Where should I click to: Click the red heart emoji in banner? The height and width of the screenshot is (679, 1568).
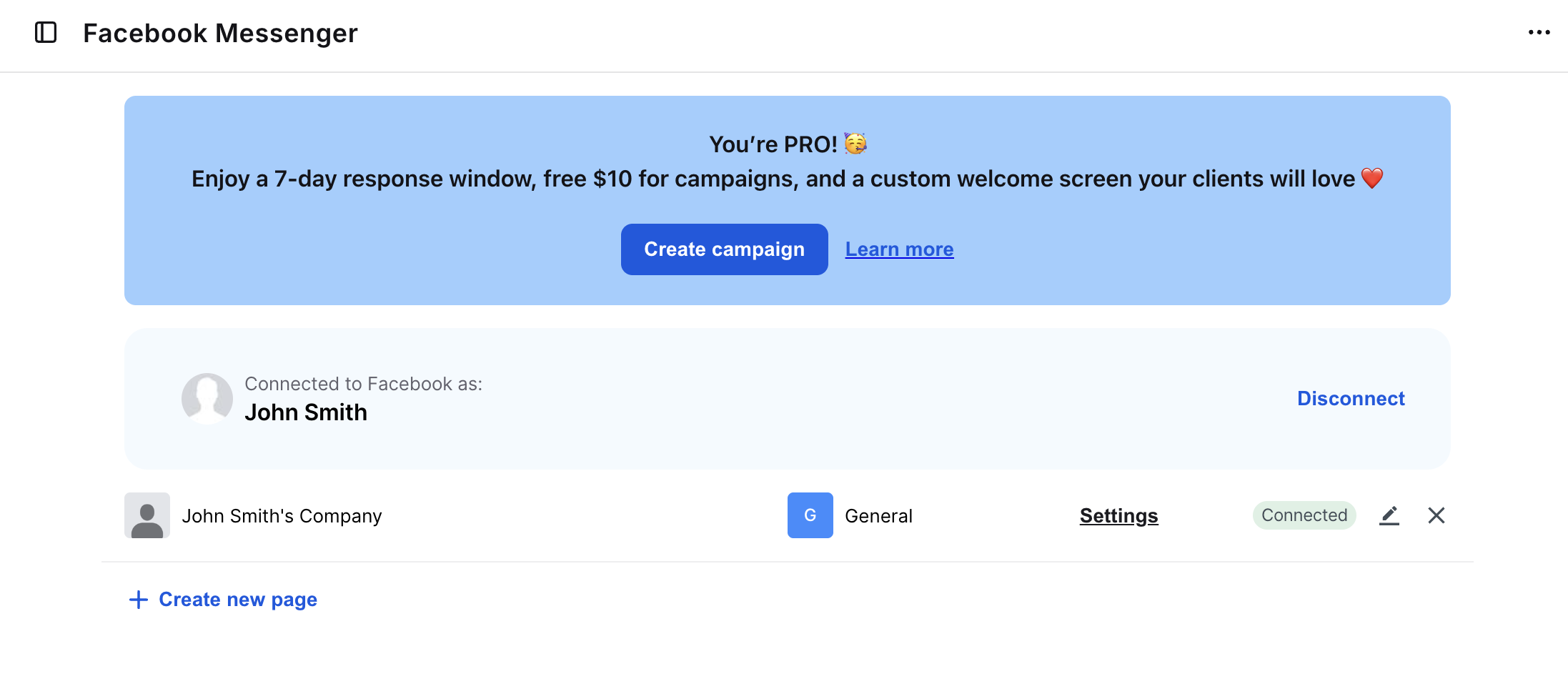pyautogui.click(x=1371, y=178)
